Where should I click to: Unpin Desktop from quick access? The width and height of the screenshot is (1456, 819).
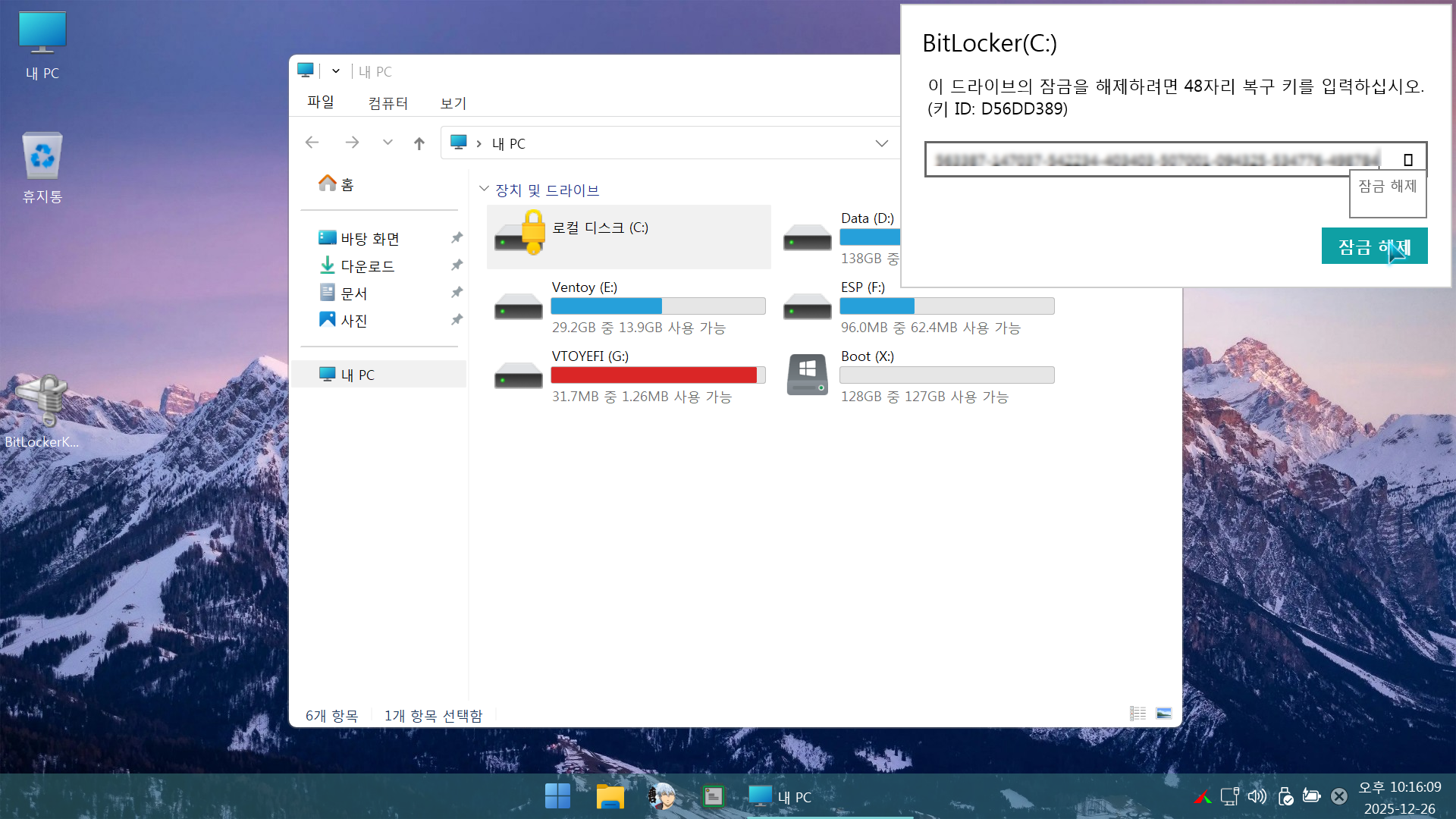[457, 238]
